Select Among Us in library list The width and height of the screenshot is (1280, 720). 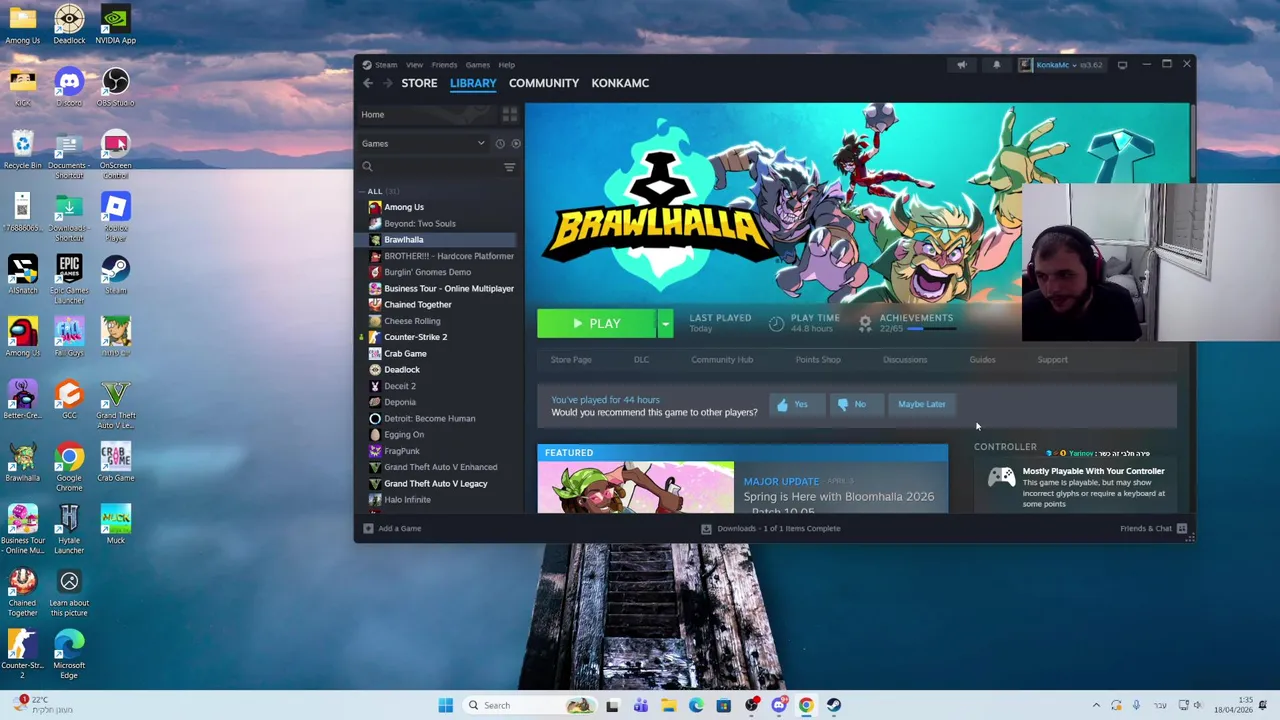click(x=403, y=207)
